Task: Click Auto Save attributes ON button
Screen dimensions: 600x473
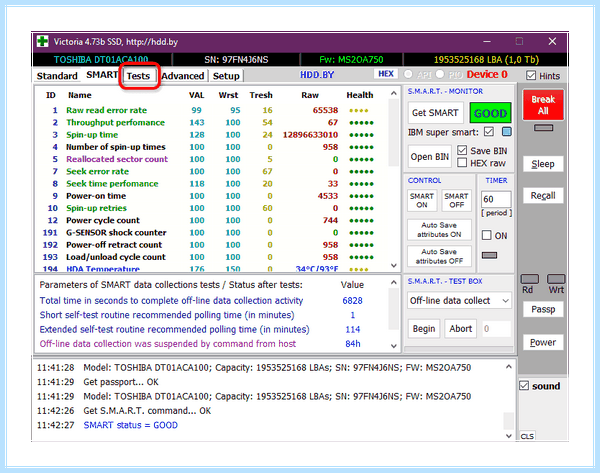Action: pos(439,230)
